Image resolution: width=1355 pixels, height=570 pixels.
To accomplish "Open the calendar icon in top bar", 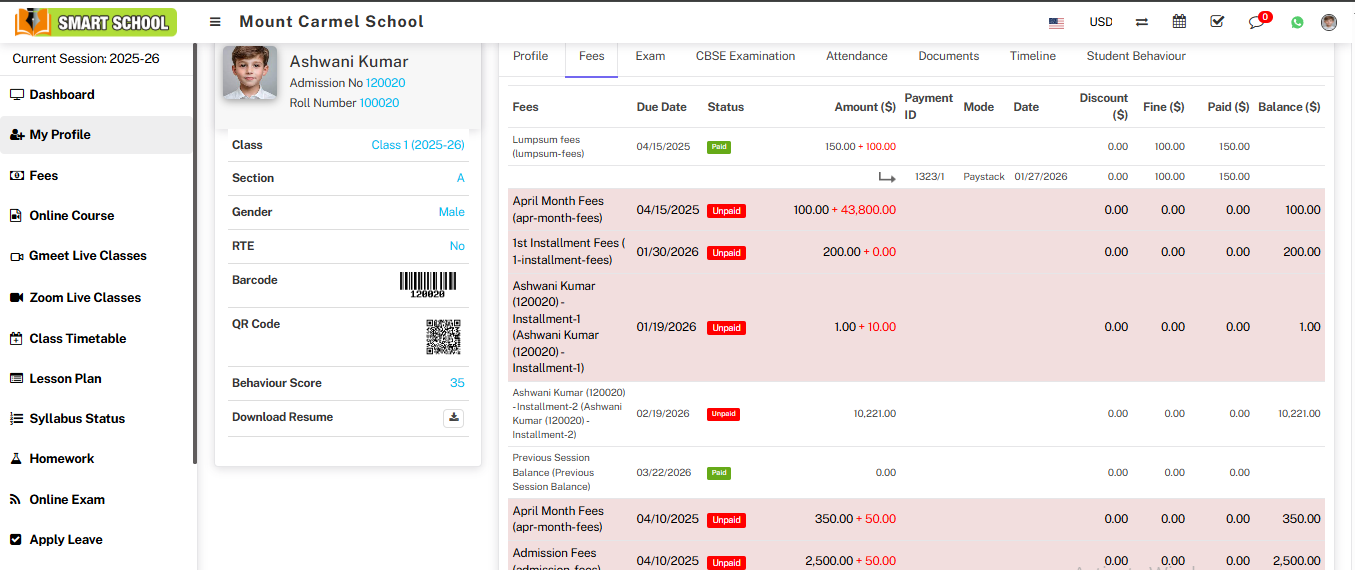I will coord(1179,22).
